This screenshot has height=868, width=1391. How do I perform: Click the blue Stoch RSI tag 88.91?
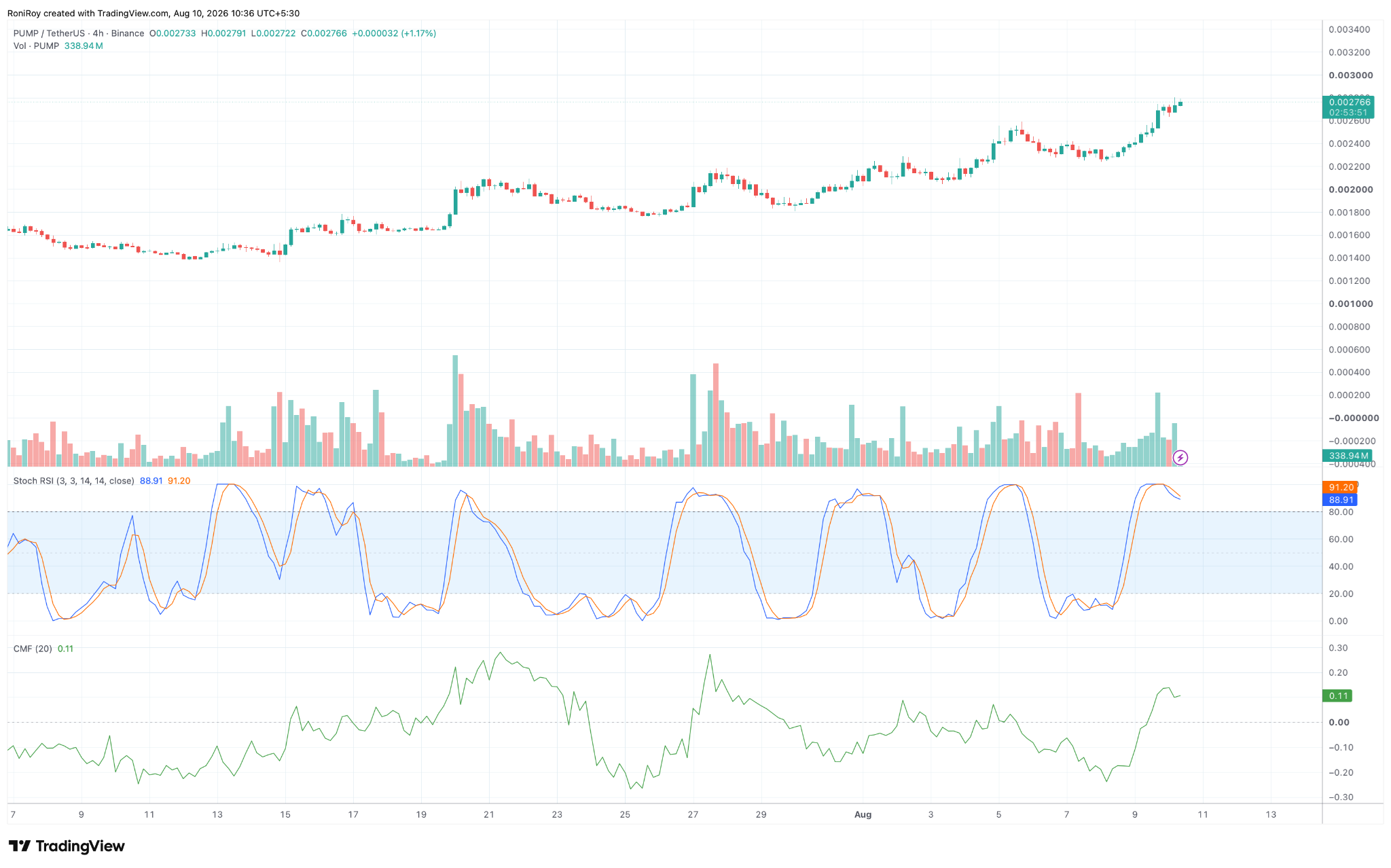click(x=1340, y=500)
